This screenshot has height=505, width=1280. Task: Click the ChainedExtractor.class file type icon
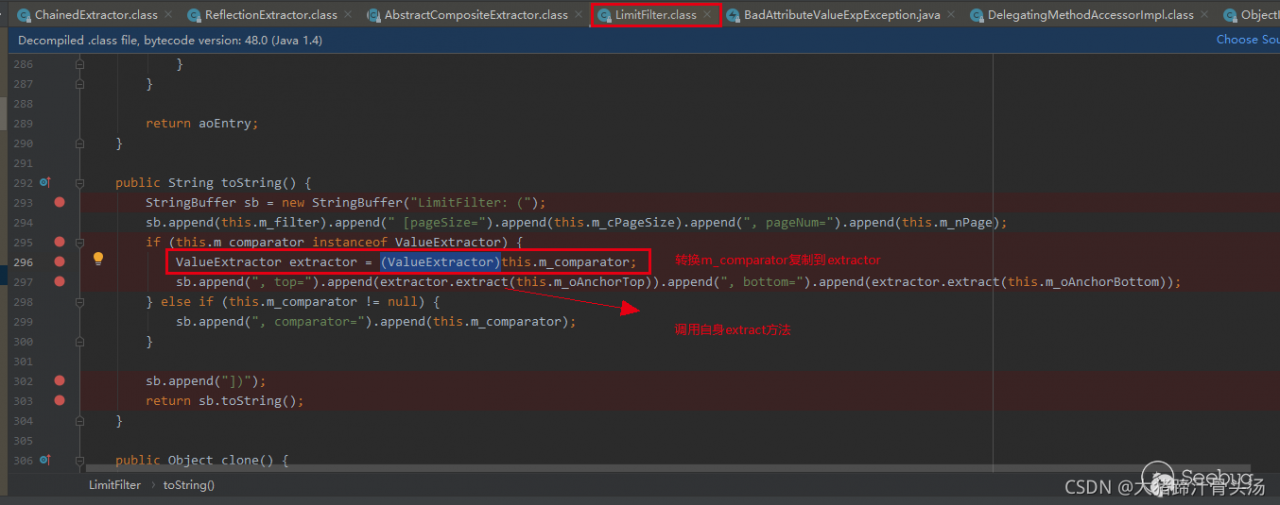(x=23, y=15)
